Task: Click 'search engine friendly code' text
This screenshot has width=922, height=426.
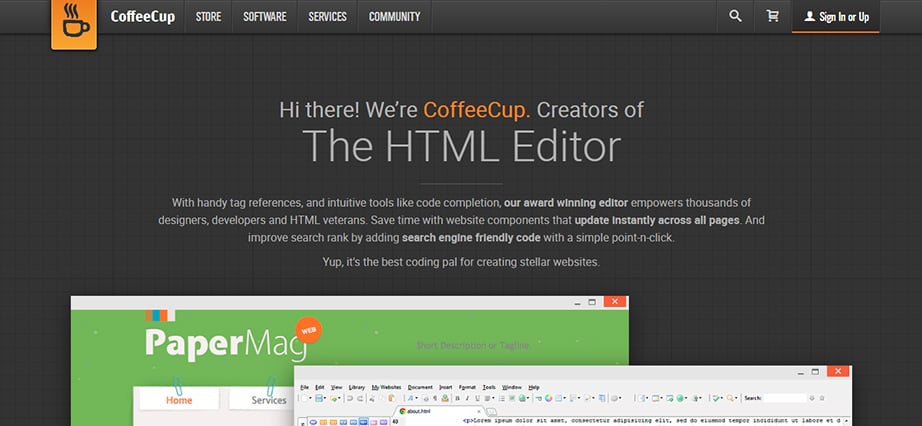Action: point(471,238)
